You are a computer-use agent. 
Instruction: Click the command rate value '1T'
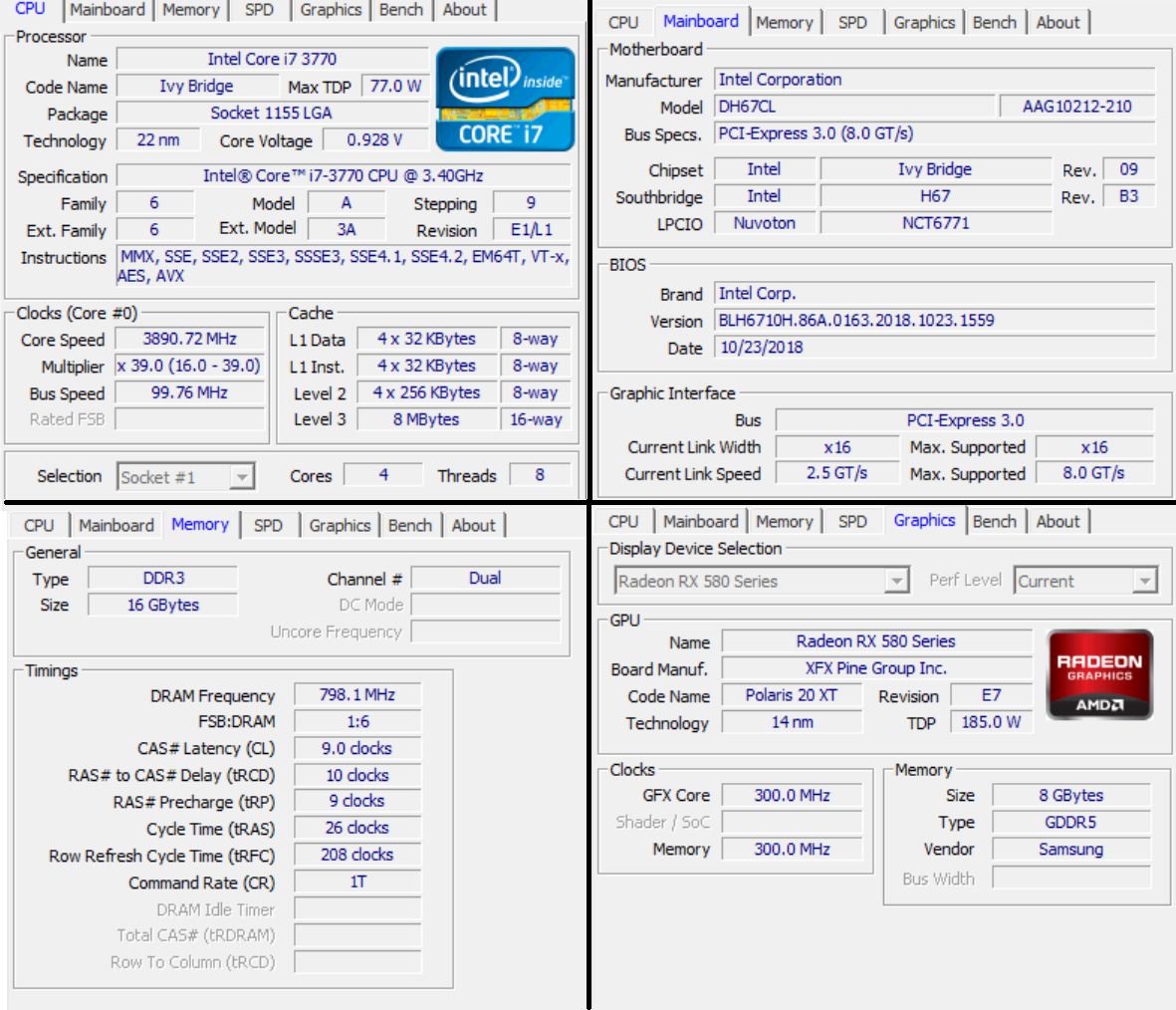pos(357,882)
